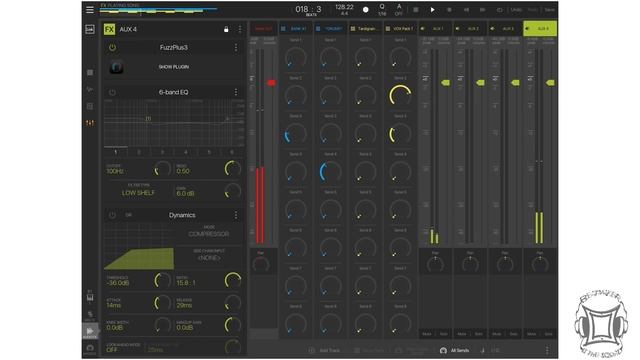Click the AUX 1 pan knob

point(435,264)
